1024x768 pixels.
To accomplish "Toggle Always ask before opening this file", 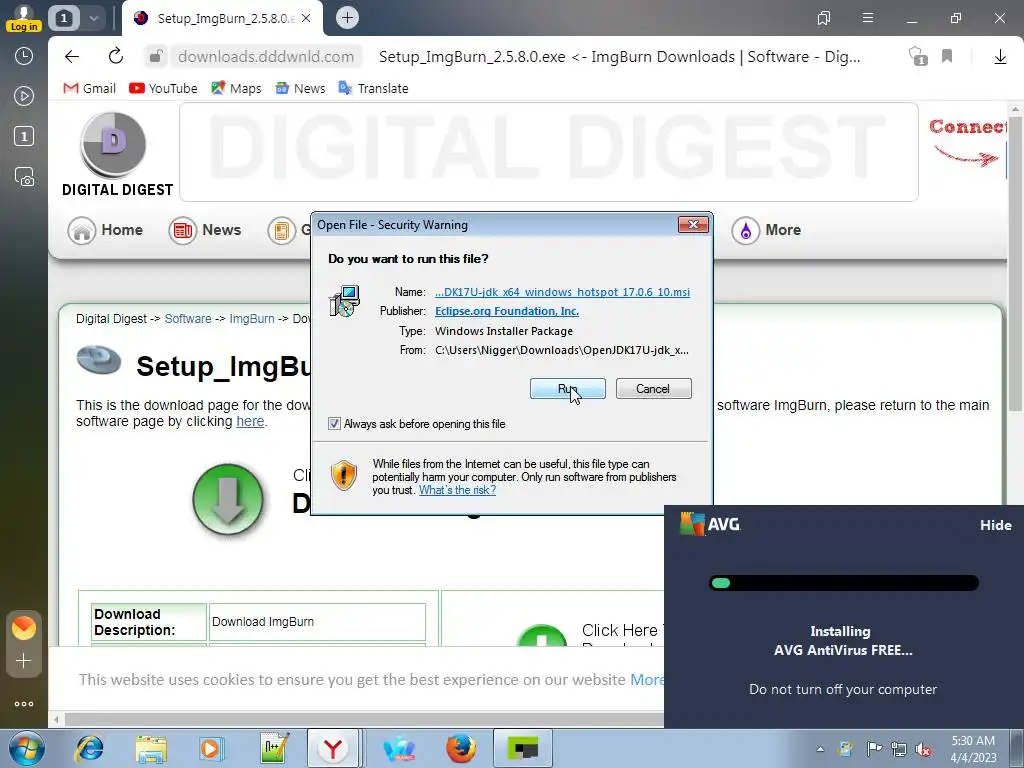I will coord(334,424).
